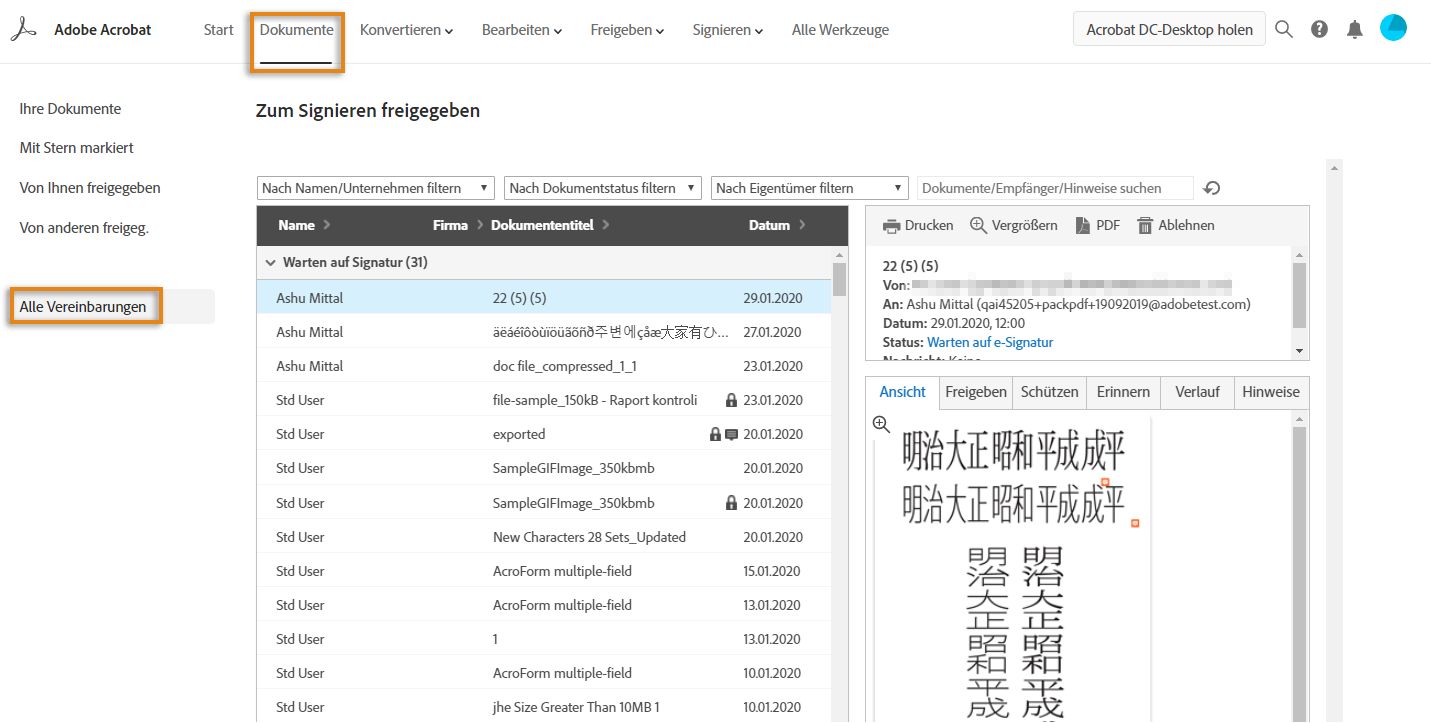1431x723 pixels.
Task: Open Ihre Dokumente in sidebar
Action: [x=70, y=109]
